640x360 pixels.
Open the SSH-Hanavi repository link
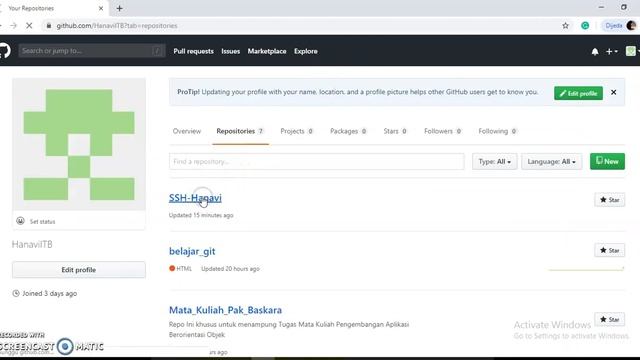pyautogui.click(x=195, y=198)
